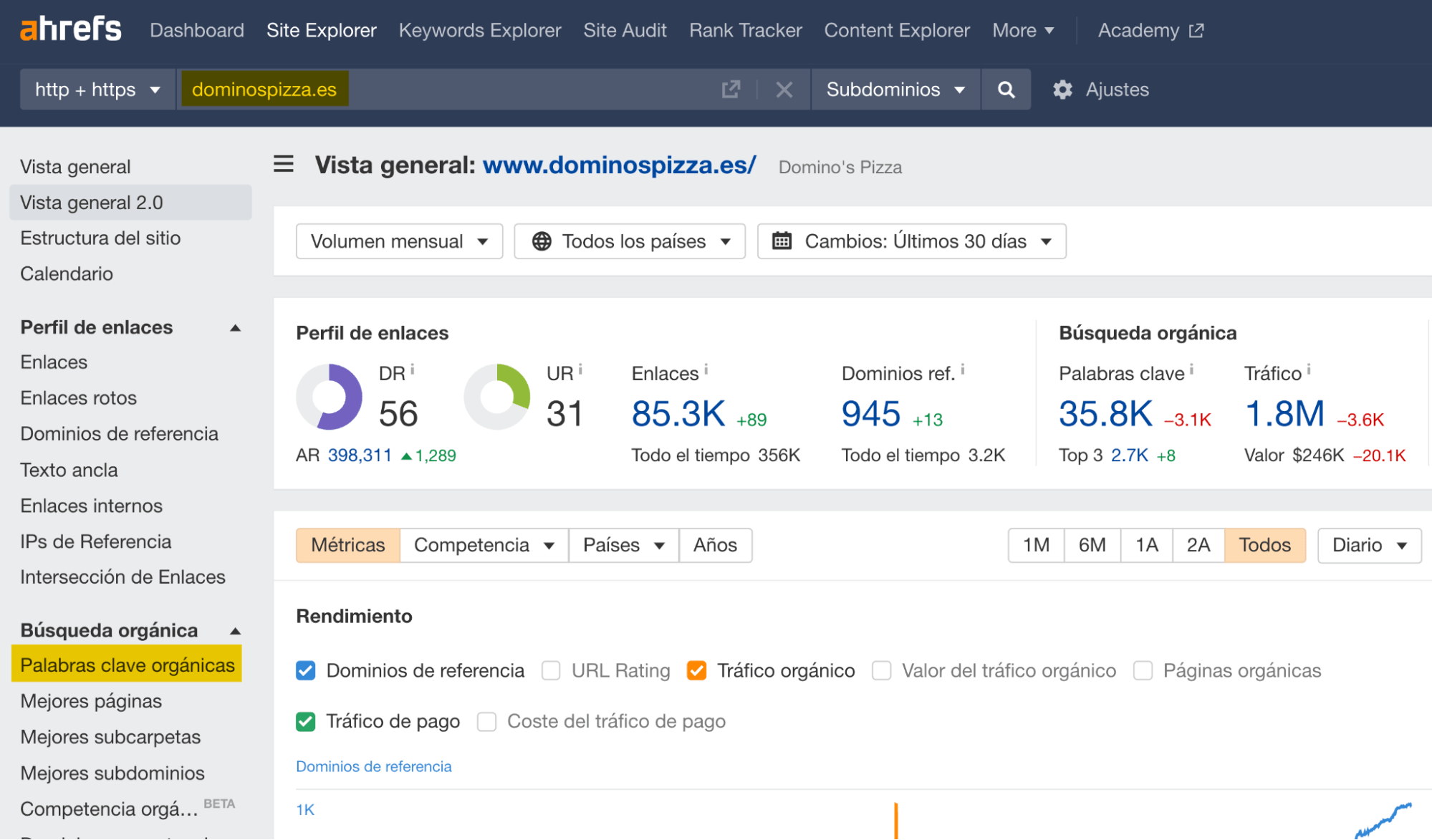Viewport: 1432px width, 840px height.
Task: Click the external link icon beside the search bar
Action: [x=730, y=89]
